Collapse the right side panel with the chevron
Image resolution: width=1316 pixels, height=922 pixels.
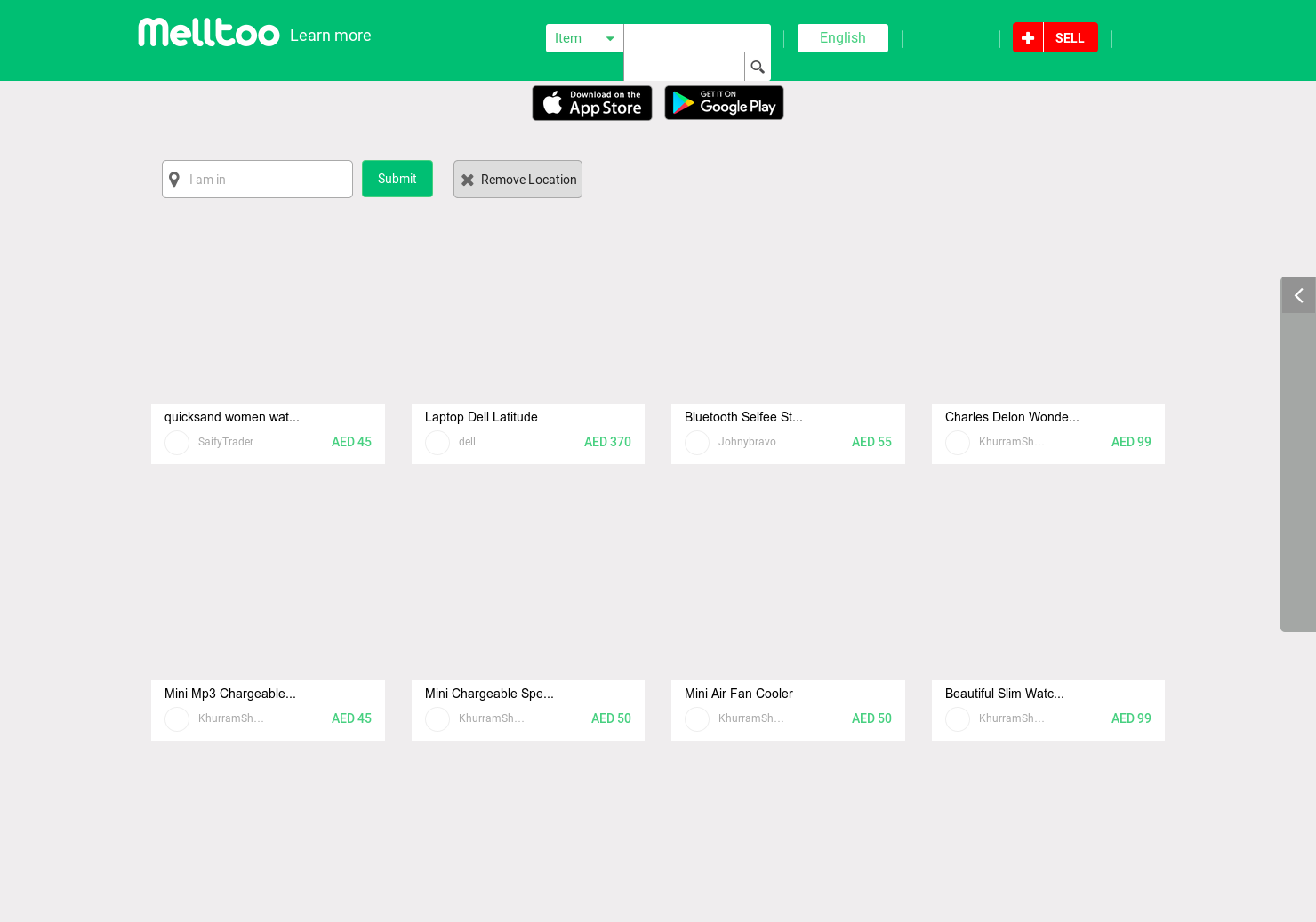1297,294
